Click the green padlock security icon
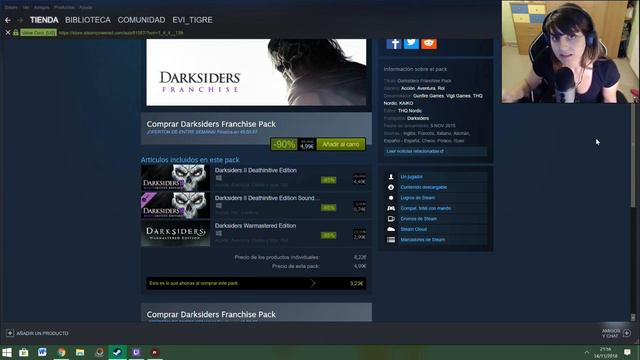Viewport: 640px width, 360px height. (16, 32)
